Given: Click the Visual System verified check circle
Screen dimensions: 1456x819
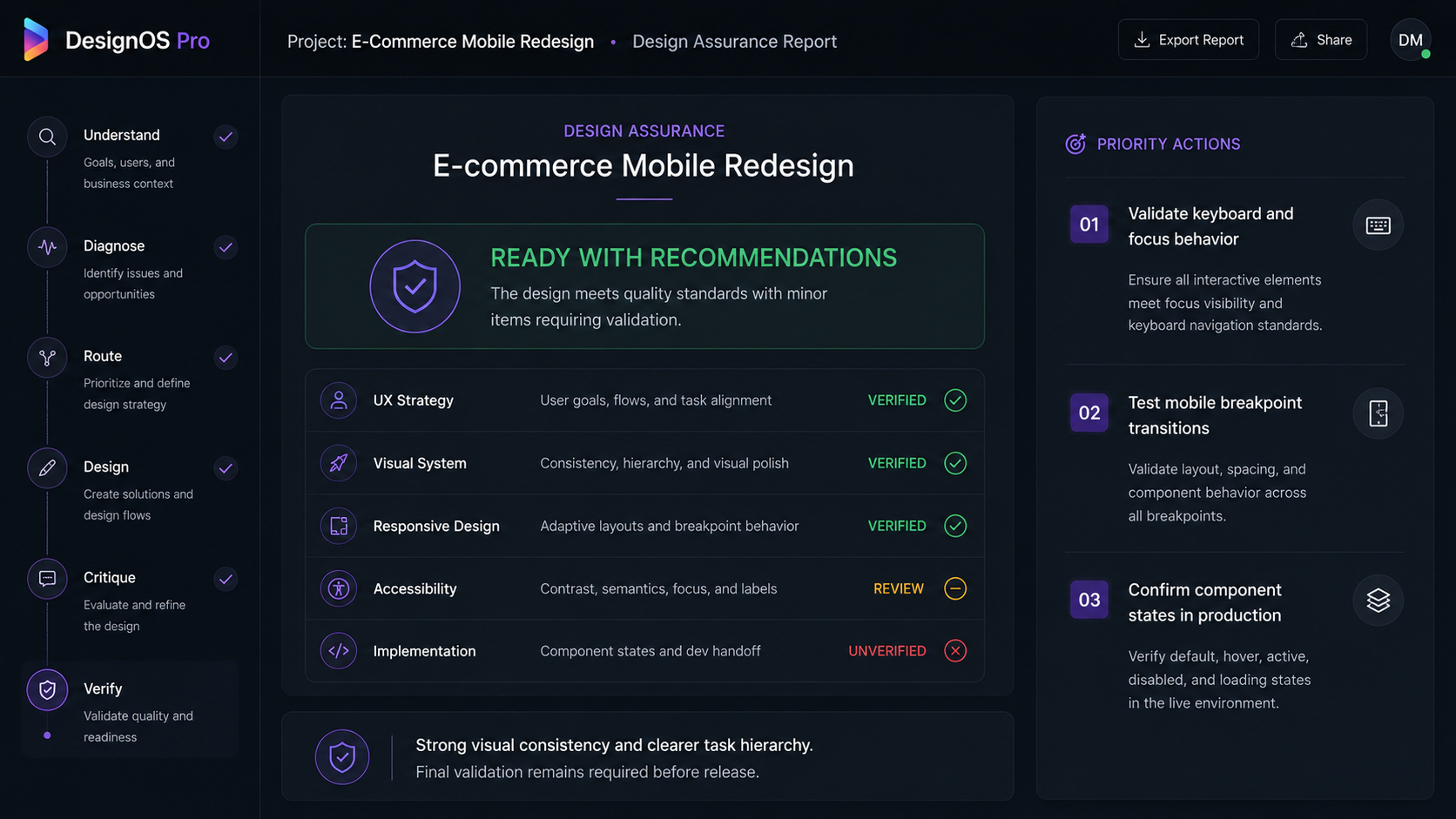Looking at the screenshot, I should 955,463.
